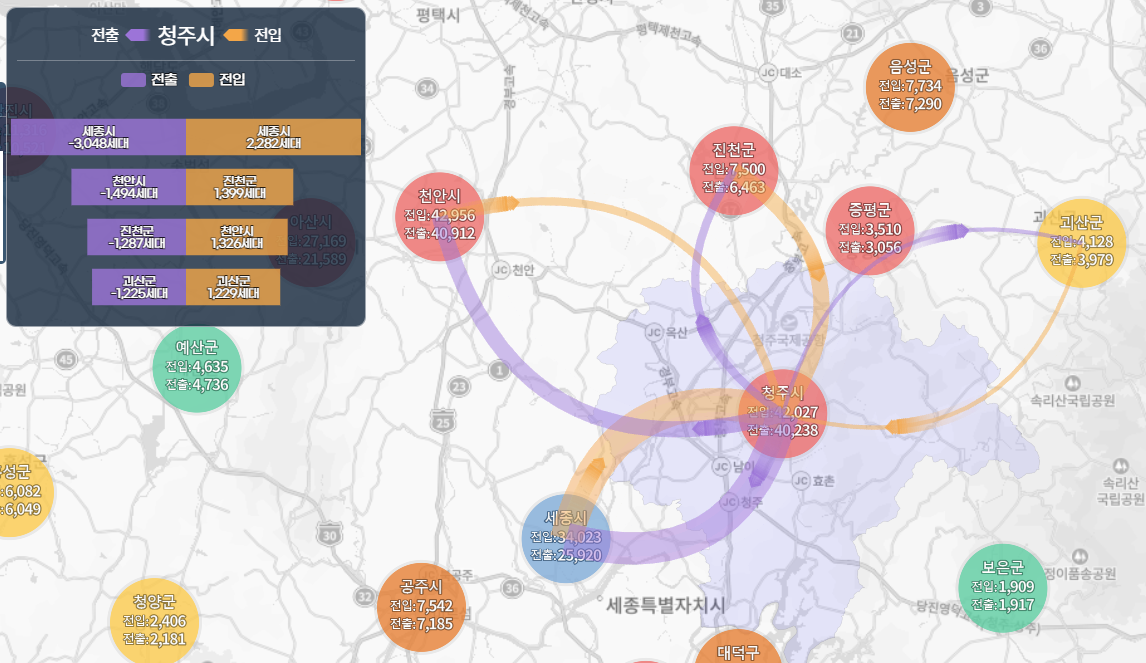Click the purple 전출 legend swatch

[x=133, y=80]
